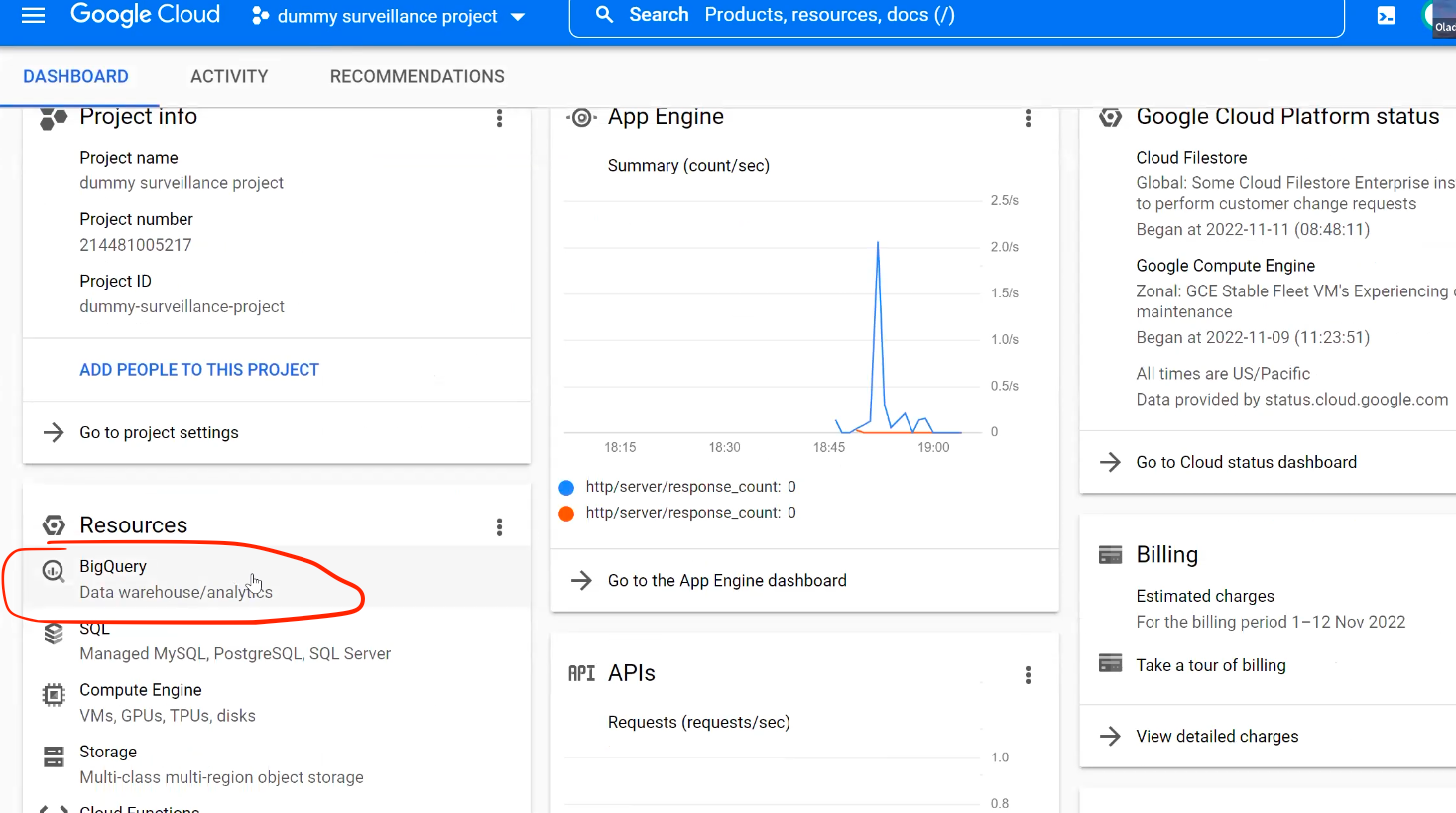Click the BigQuery magnifier icon
Viewport: 1456px width, 813px height.
pos(54,570)
